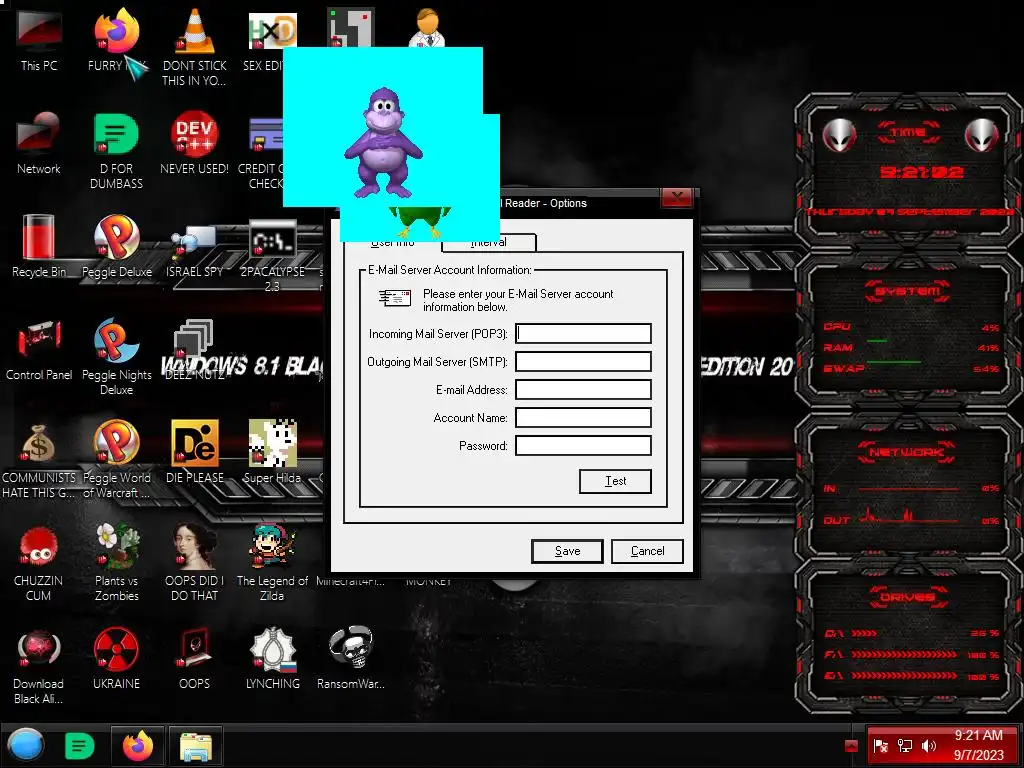Focus the Password field
The image size is (1024, 768).
[583, 446]
